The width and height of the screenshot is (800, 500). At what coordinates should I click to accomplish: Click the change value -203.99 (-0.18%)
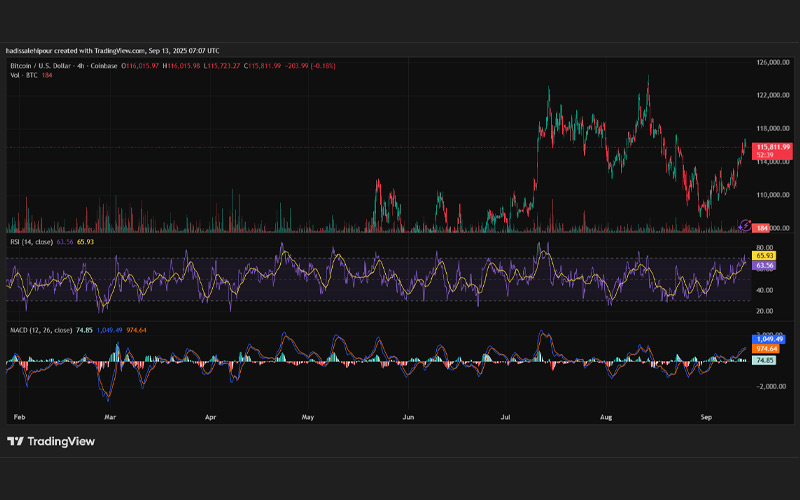310,66
